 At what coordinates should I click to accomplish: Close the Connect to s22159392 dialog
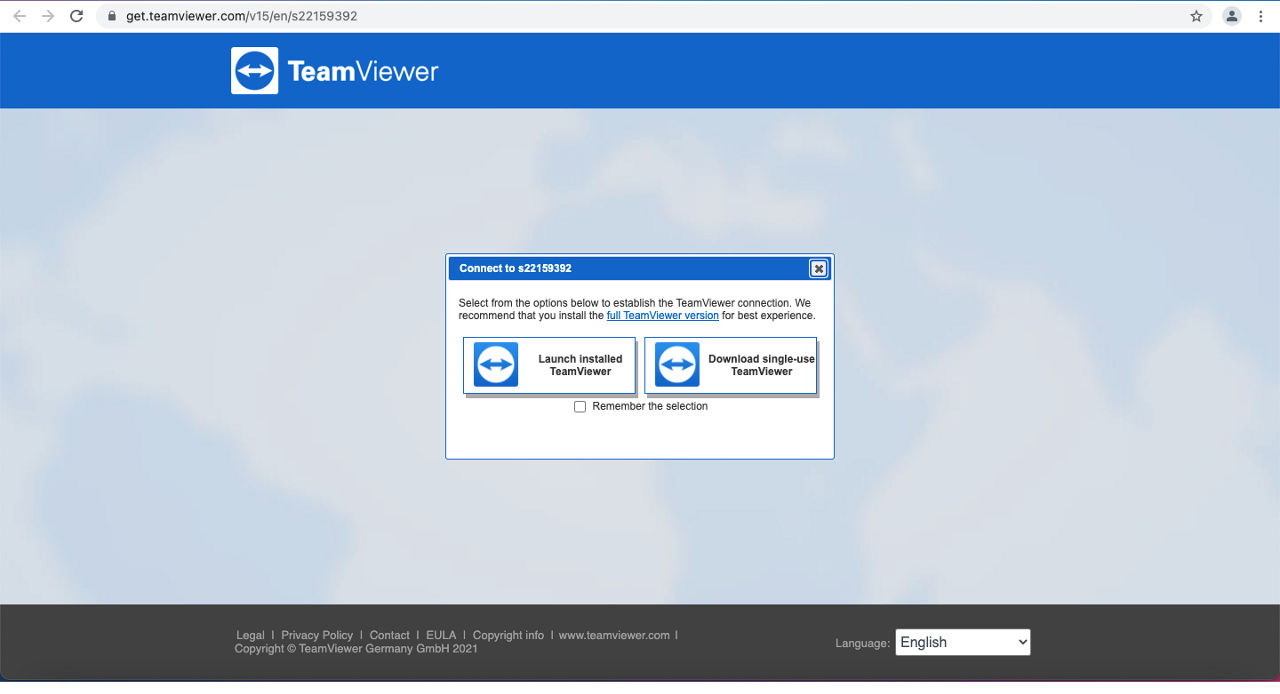[x=818, y=268]
